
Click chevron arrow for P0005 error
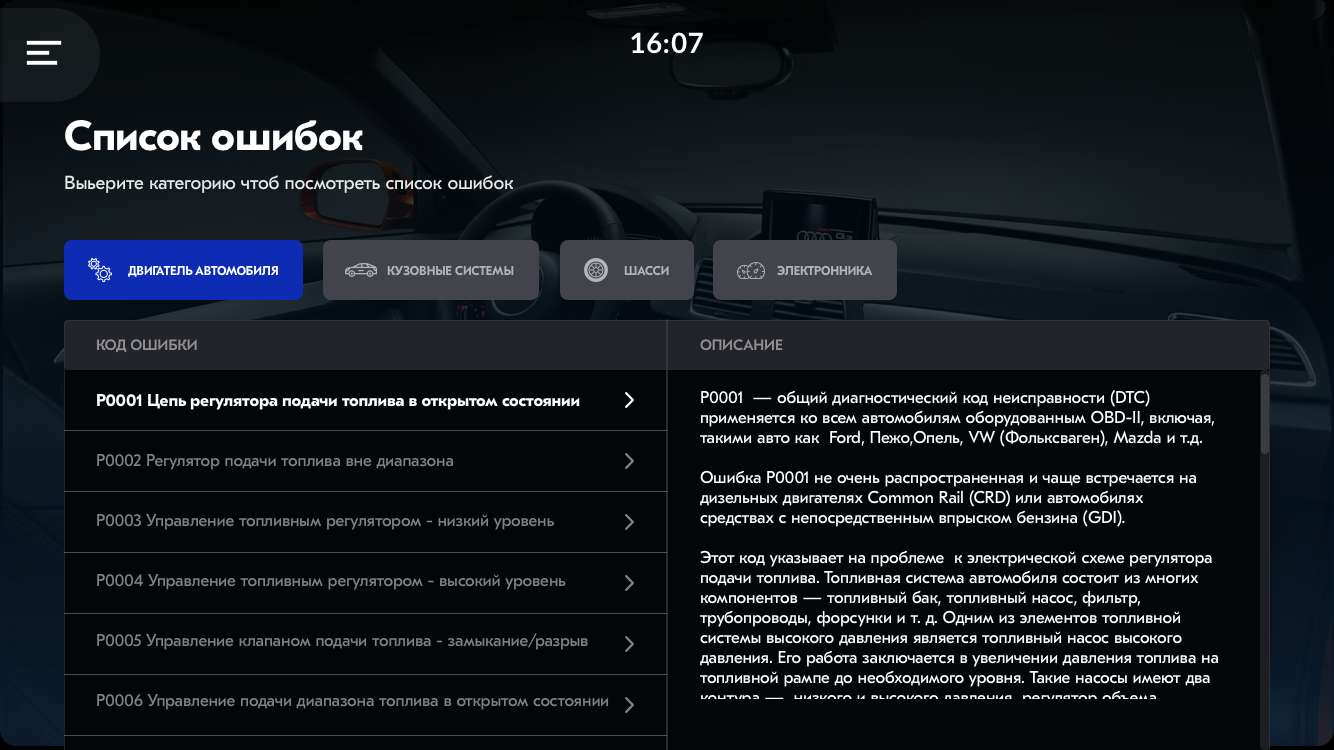coord(629,644)
